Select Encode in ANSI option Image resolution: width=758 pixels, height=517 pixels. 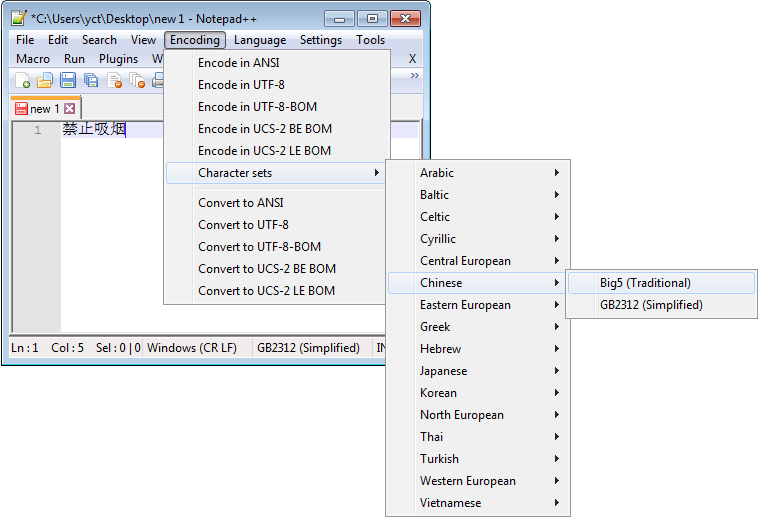pos(238,63)
